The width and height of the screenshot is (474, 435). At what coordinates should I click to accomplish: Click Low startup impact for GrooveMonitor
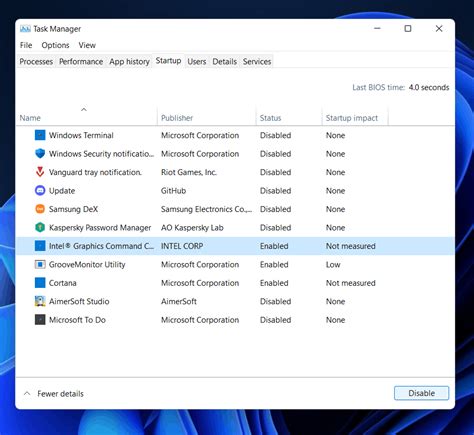tap(333, 265)
